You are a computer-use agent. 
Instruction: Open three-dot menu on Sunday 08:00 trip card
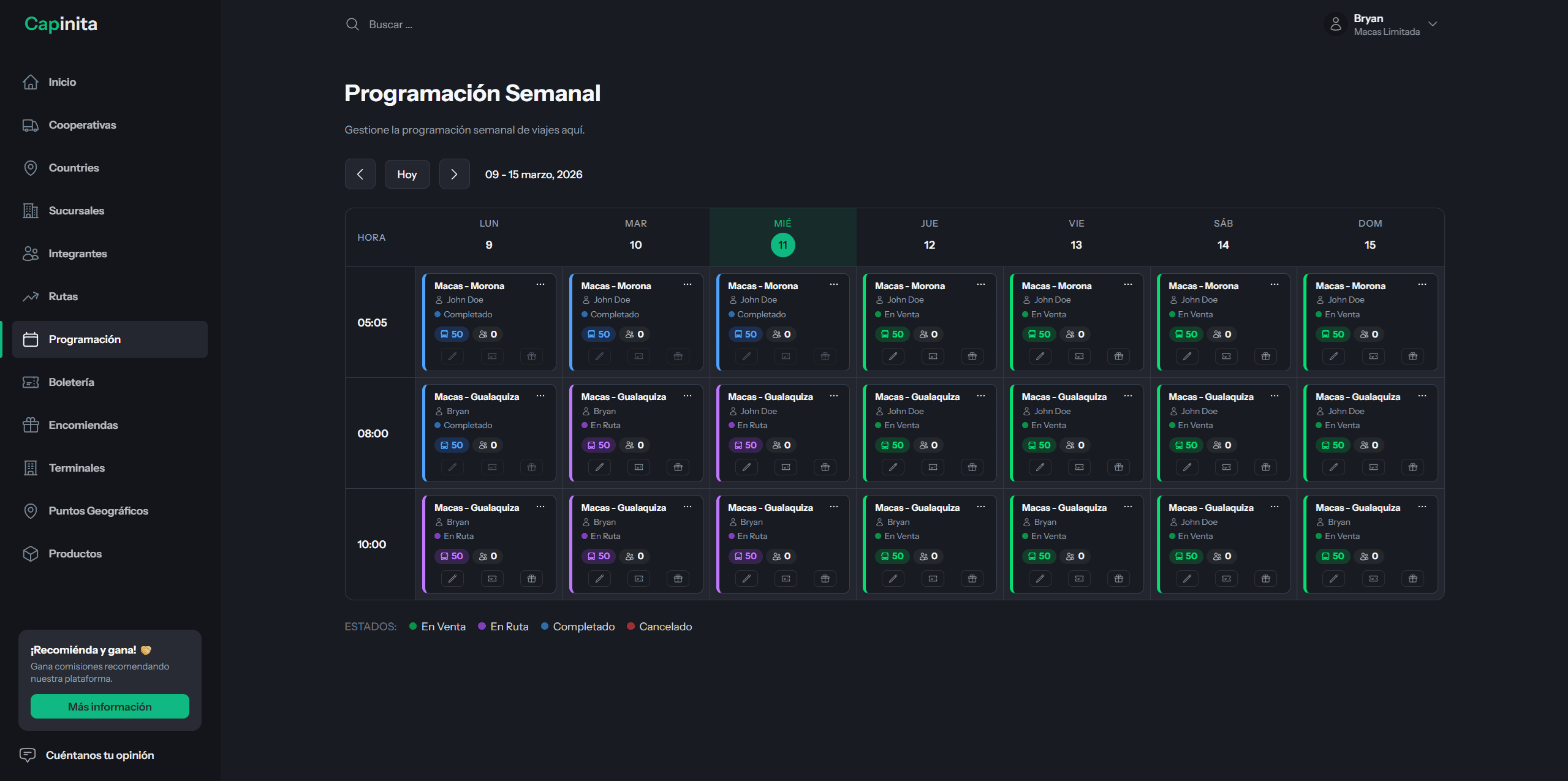[1422, 396]
